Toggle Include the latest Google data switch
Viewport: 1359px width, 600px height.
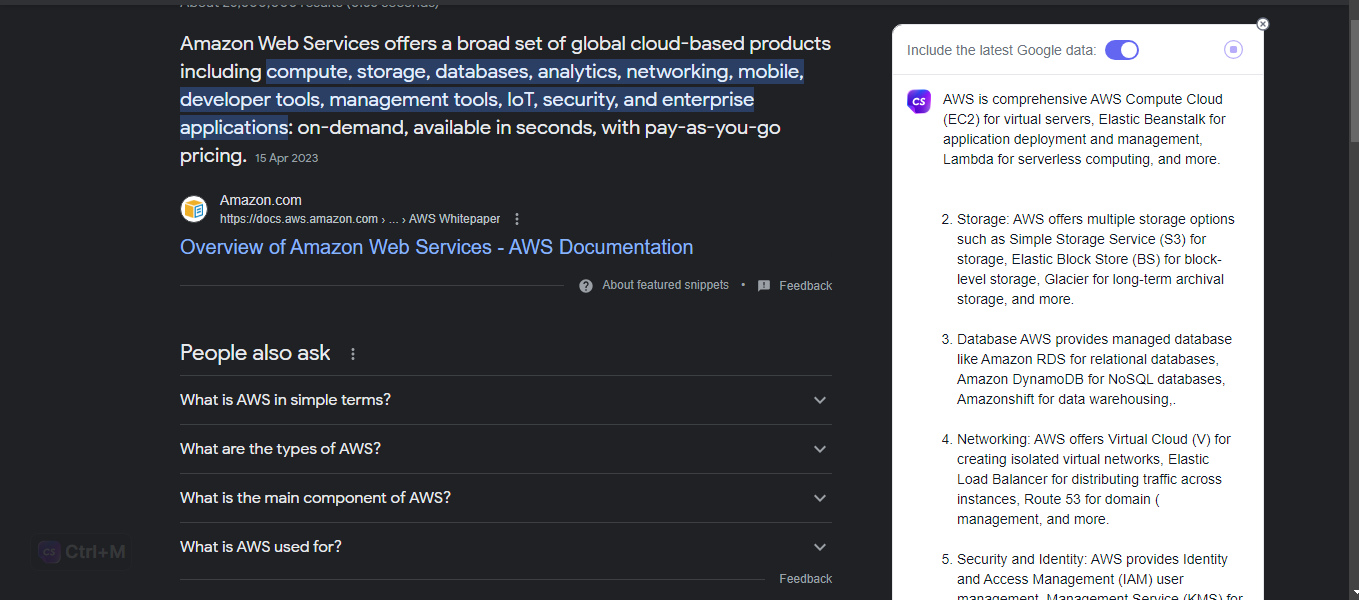1121,50
